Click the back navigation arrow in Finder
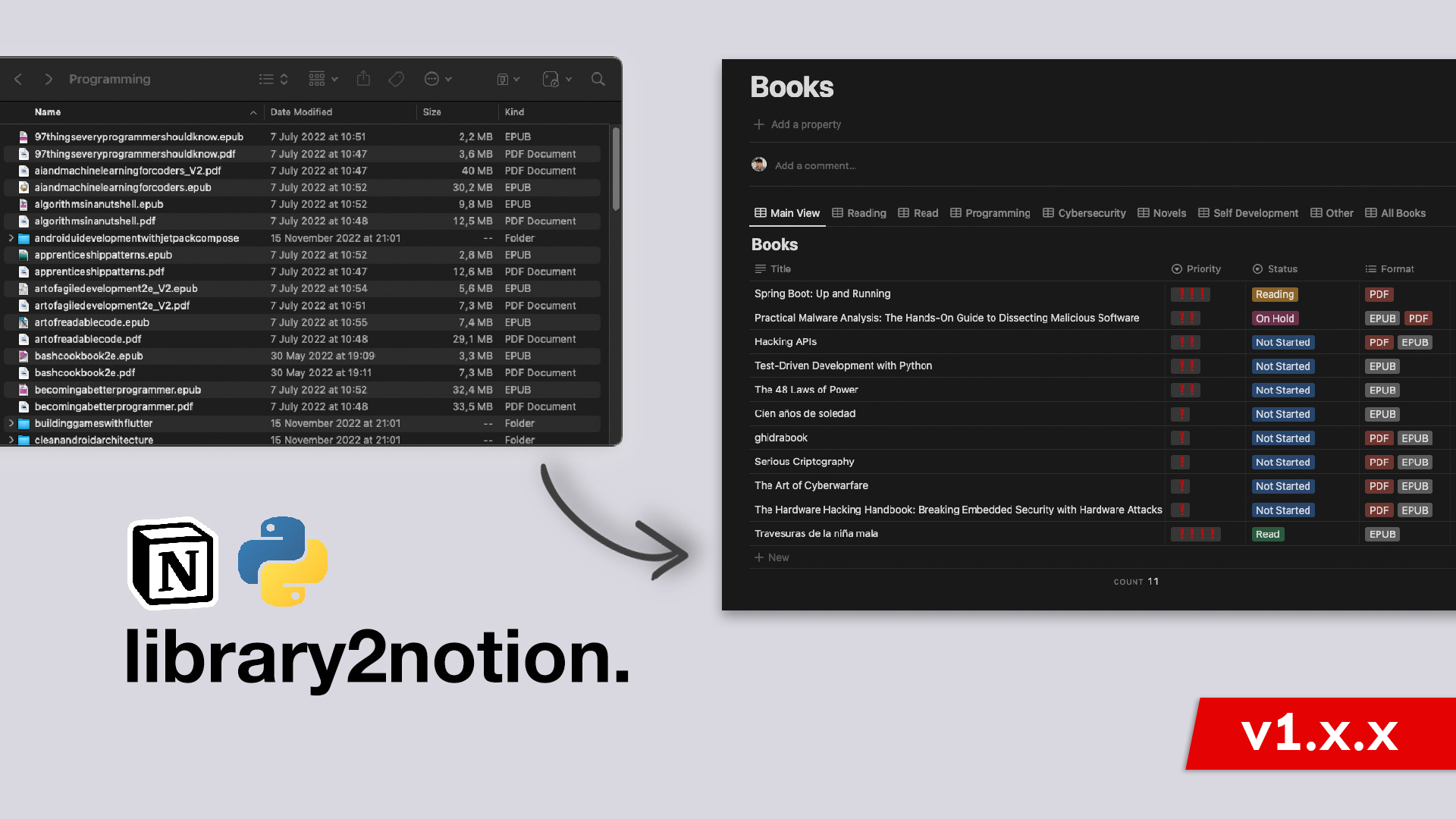 pyautogui.click(x=18, y=79)
